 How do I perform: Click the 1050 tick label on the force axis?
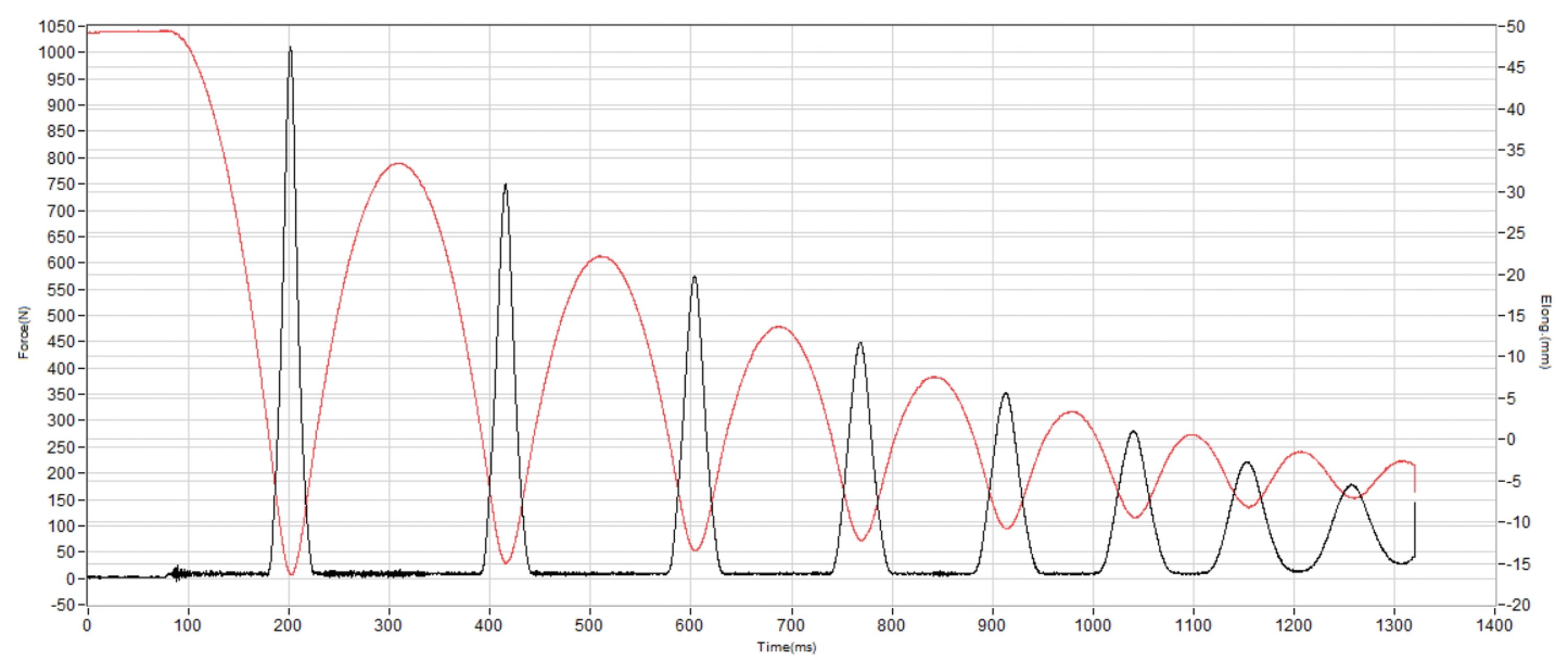coord(56,27)
